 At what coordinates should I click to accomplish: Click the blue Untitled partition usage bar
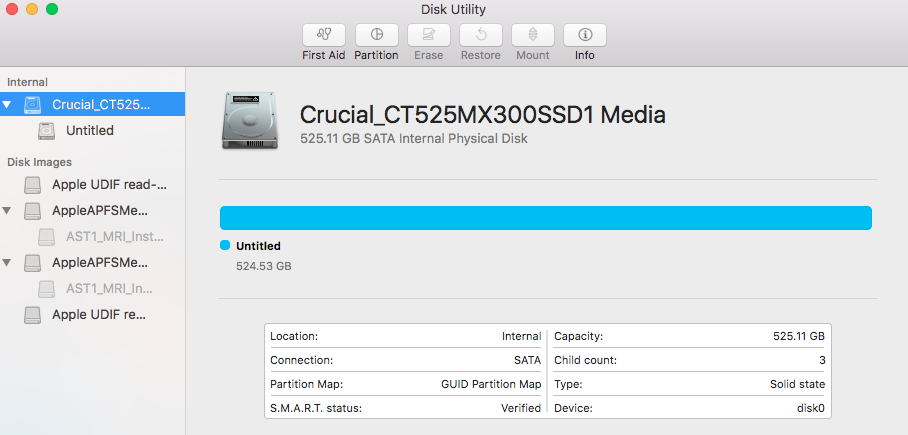point(545,218)
